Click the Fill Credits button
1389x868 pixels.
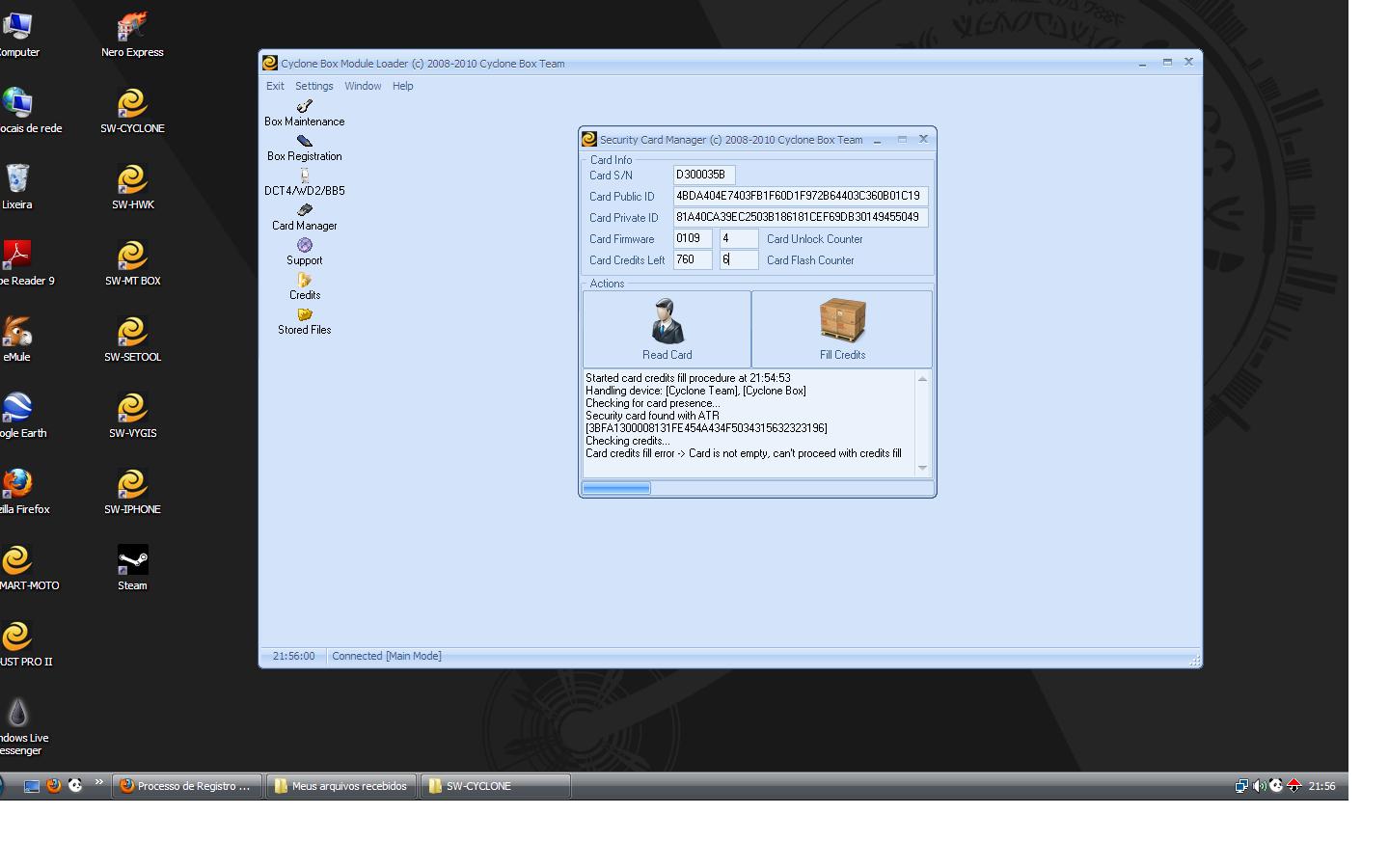[x=842, y=329]
